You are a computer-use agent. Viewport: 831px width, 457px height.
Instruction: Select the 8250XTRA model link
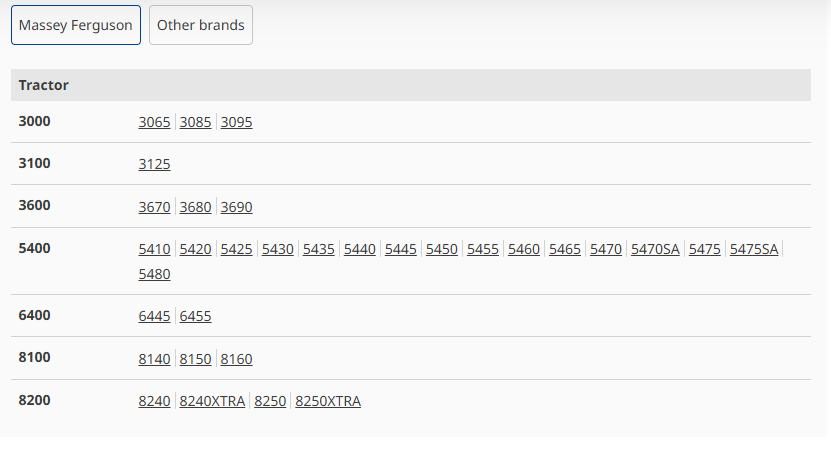click(328, 402)
